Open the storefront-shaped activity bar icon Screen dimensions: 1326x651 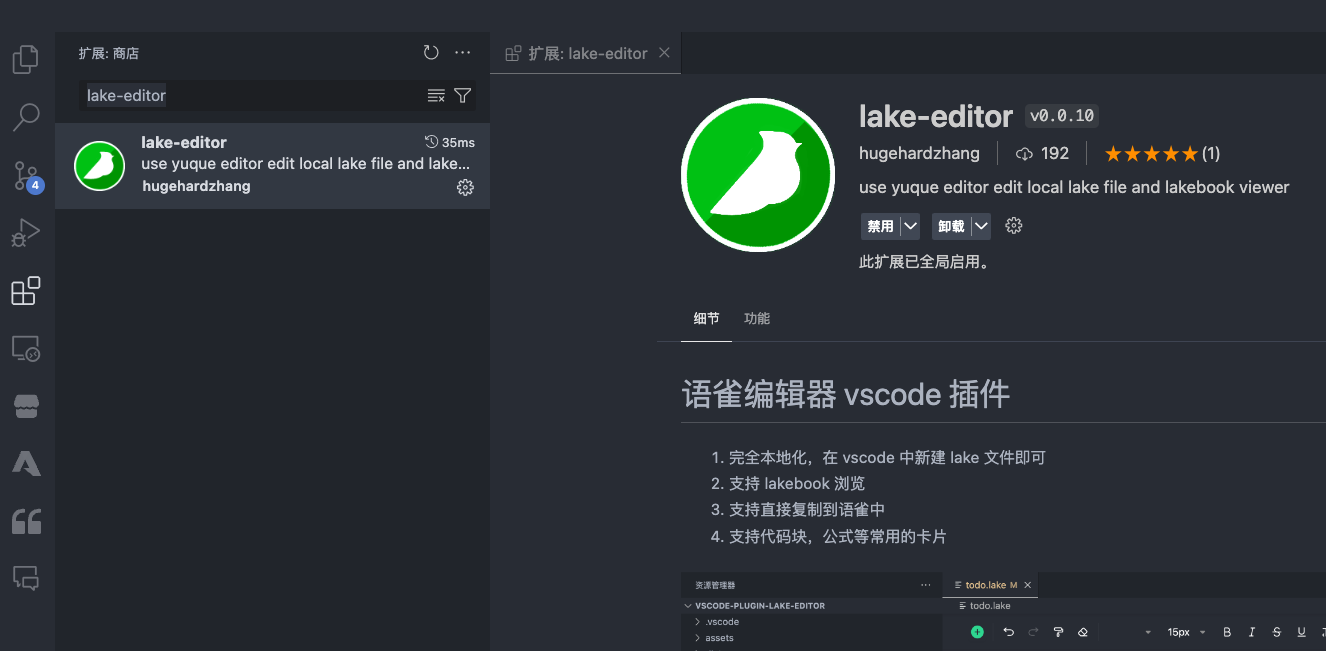click(x=26, y=406)
